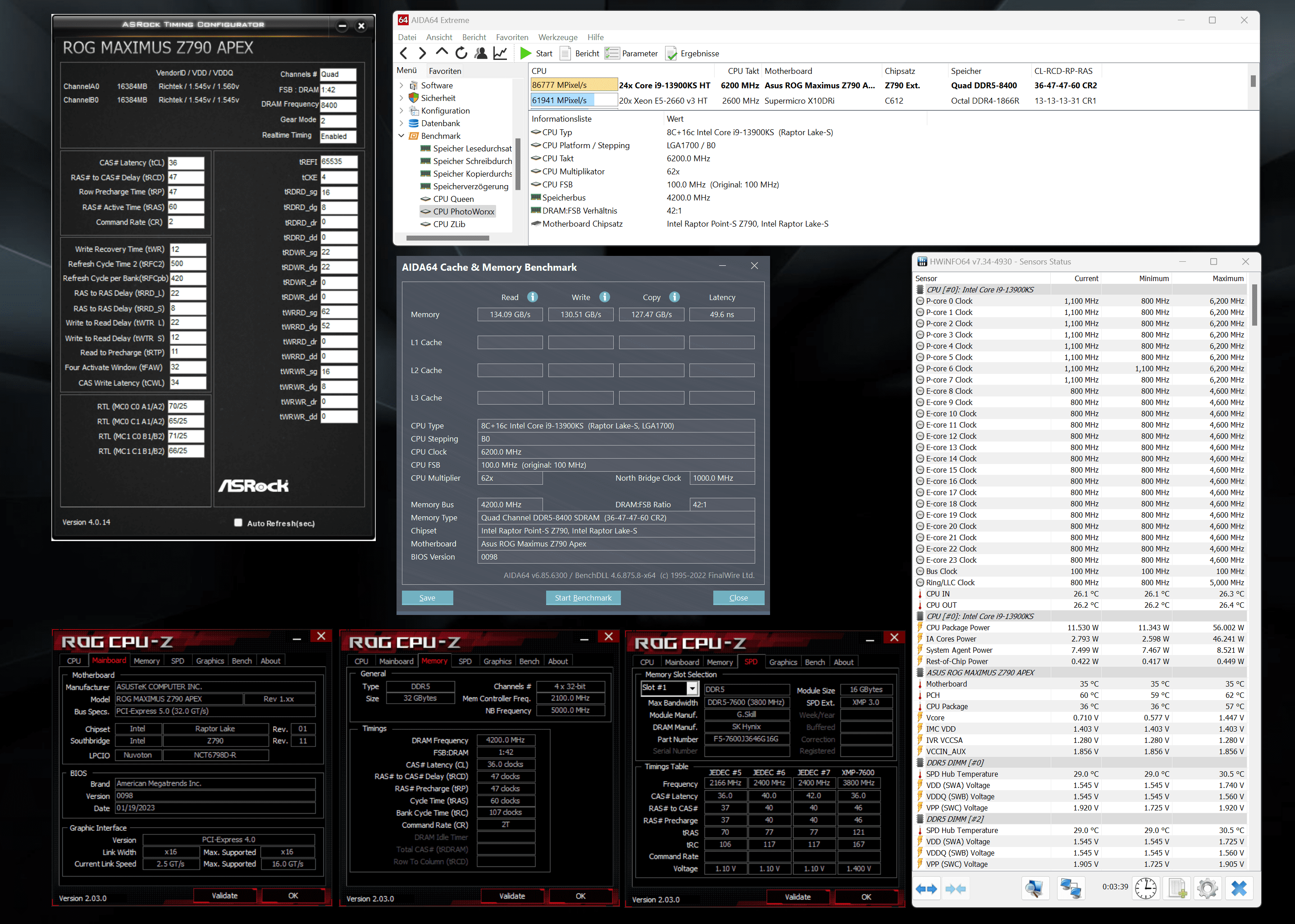Click AIDA64 tree horizontal scrollbar
1295x924 pixels.
[448, 238]
